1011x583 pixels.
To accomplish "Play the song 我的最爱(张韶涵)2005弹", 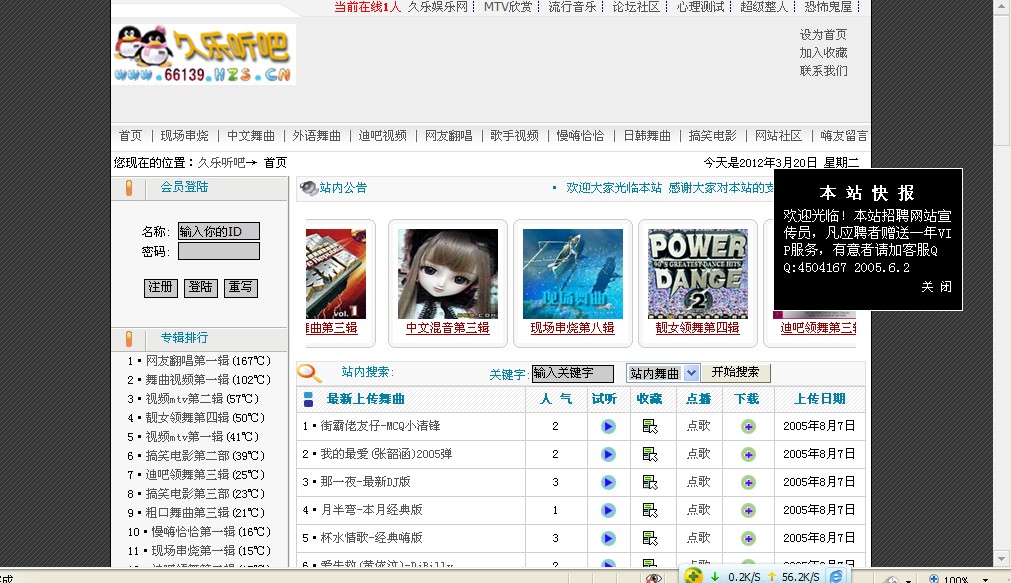I will click(x=608, y=455).
